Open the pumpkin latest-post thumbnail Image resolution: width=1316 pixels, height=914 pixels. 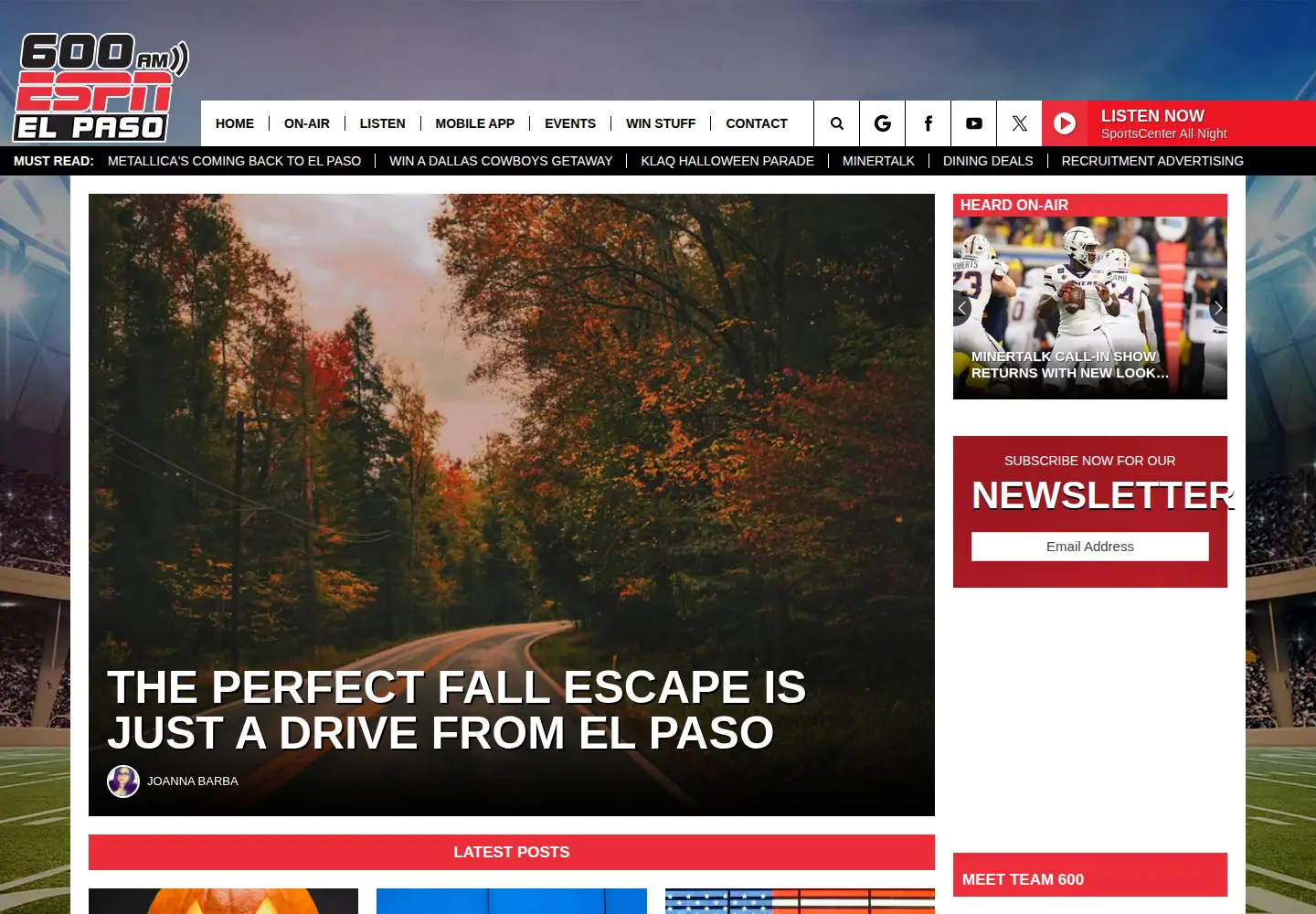click(224, 901)
